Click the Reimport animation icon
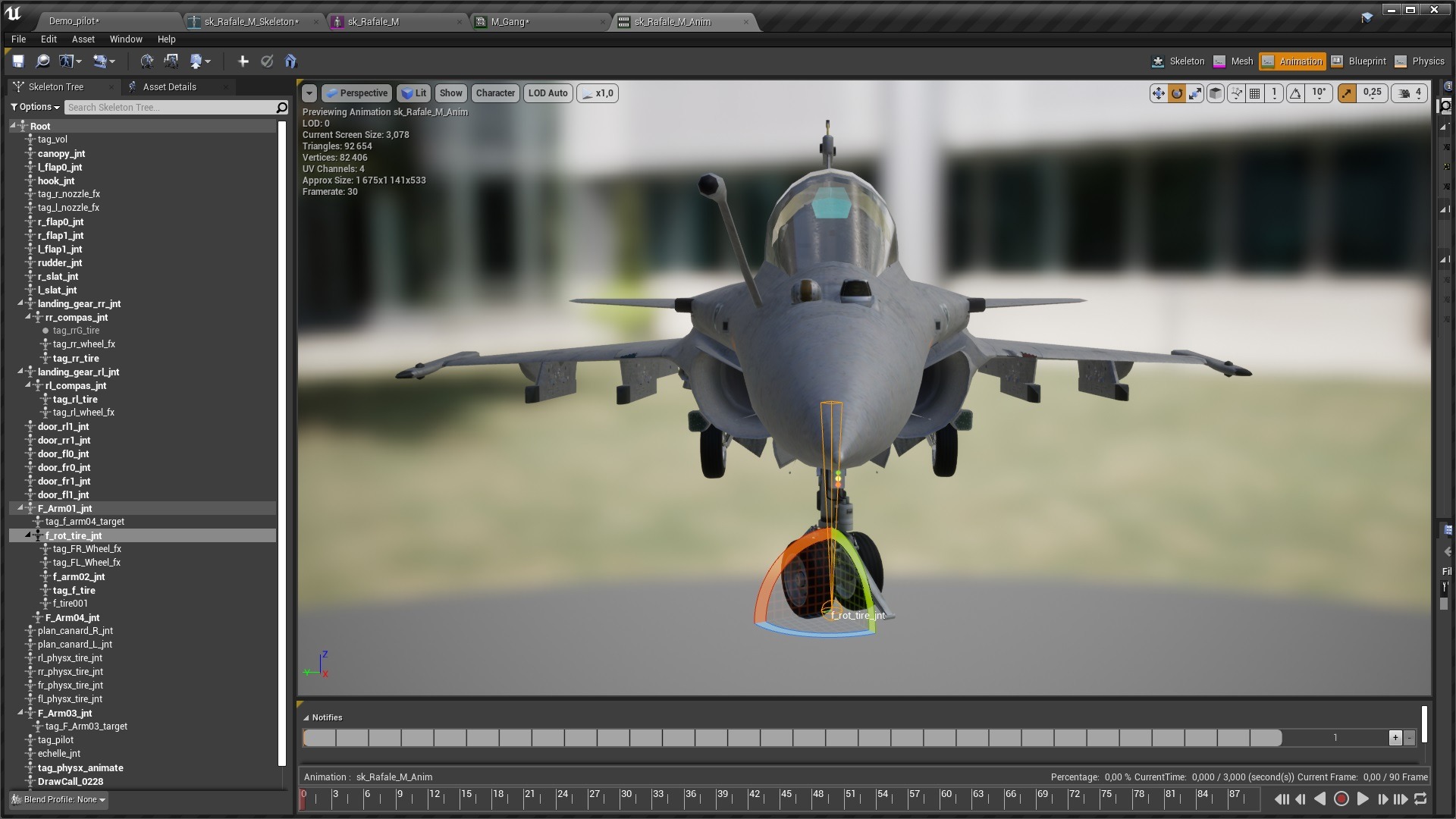This screenshot has height=819, width=1456. tap(146, 61)
